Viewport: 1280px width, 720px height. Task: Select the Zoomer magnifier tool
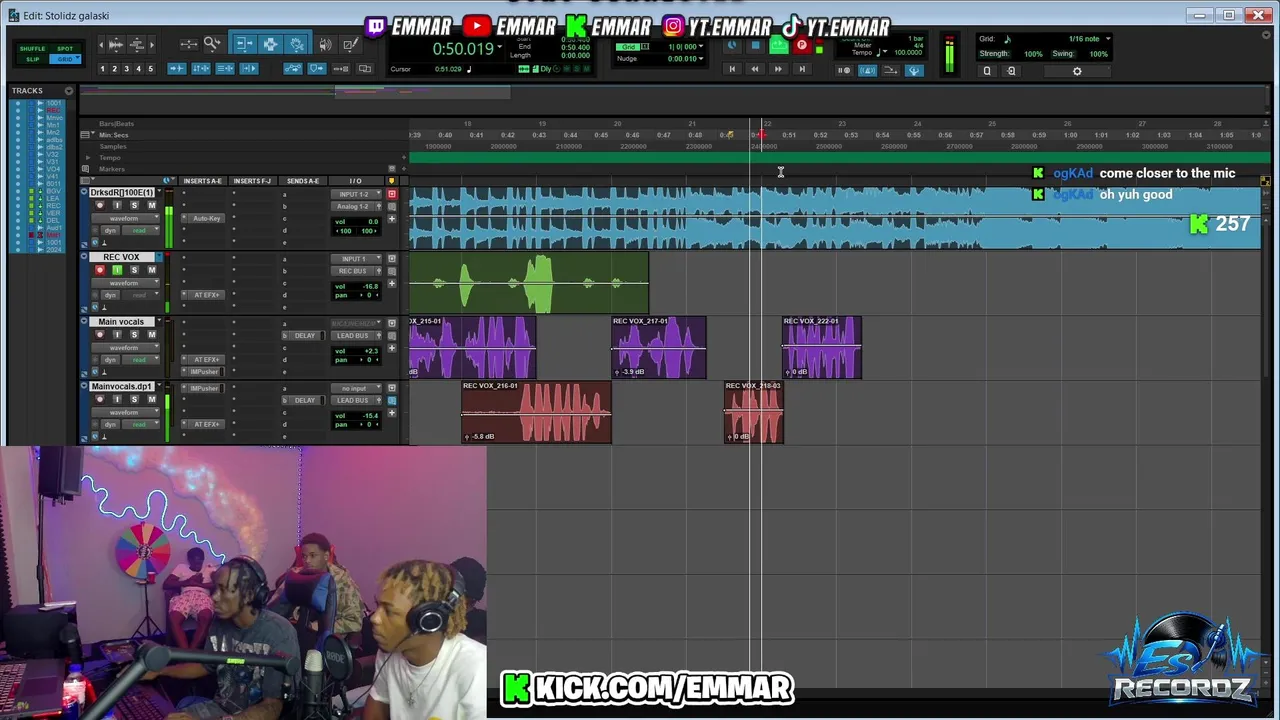pyautogui.click(x=212, y=44)
